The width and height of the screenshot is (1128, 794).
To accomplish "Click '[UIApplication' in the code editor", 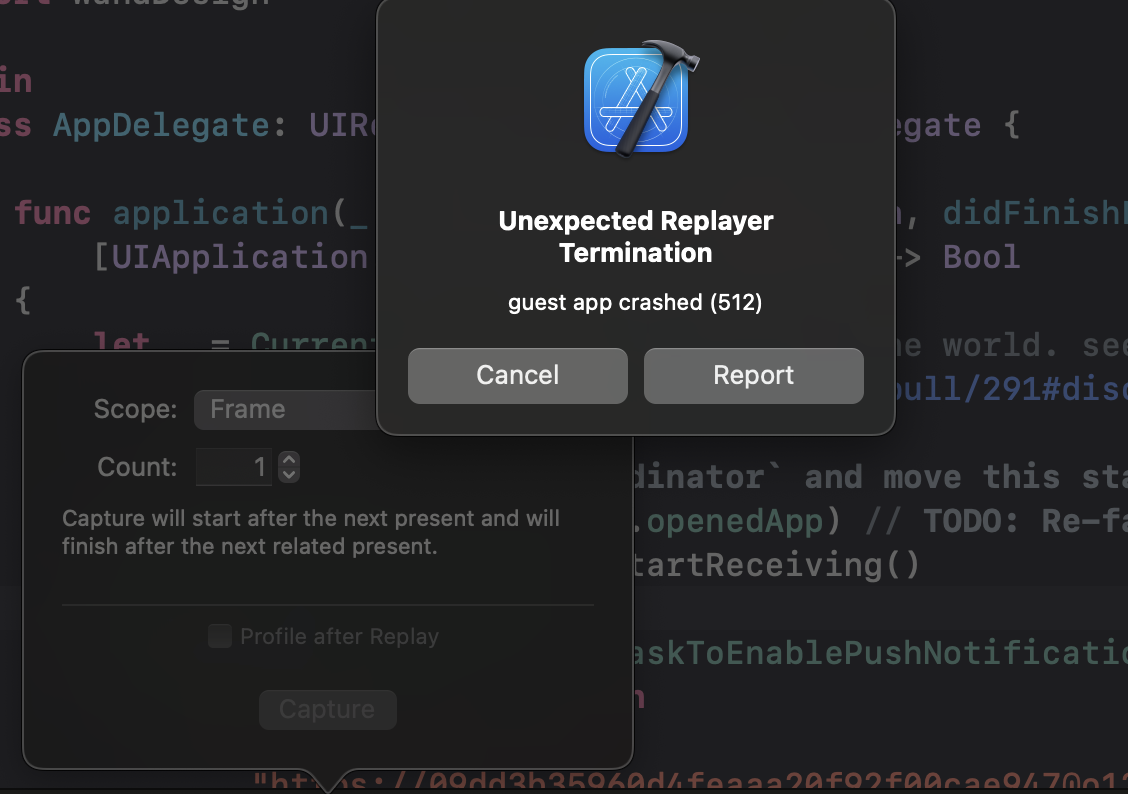I will tap(231, 257).
